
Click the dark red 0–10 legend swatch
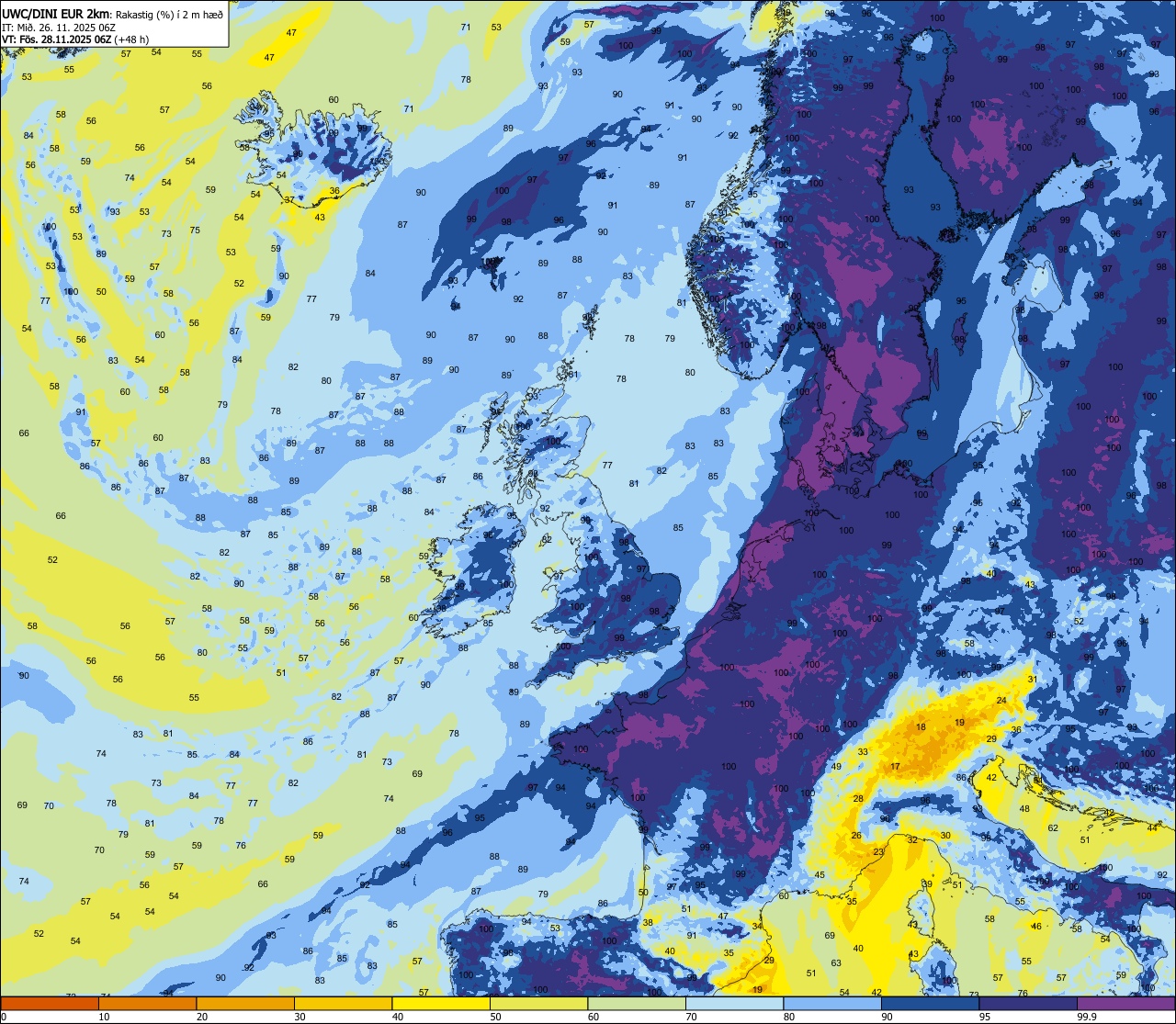click(50, 1003)
